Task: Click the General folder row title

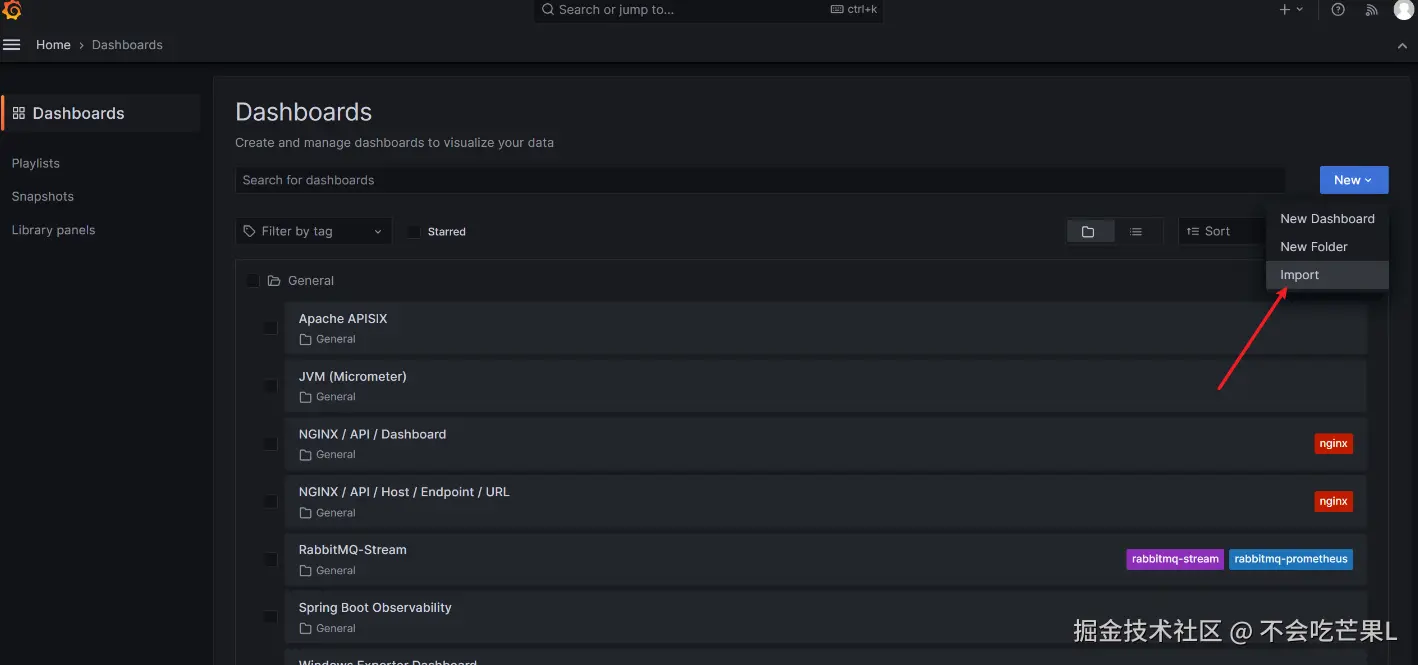Action: tap(311, 281)
